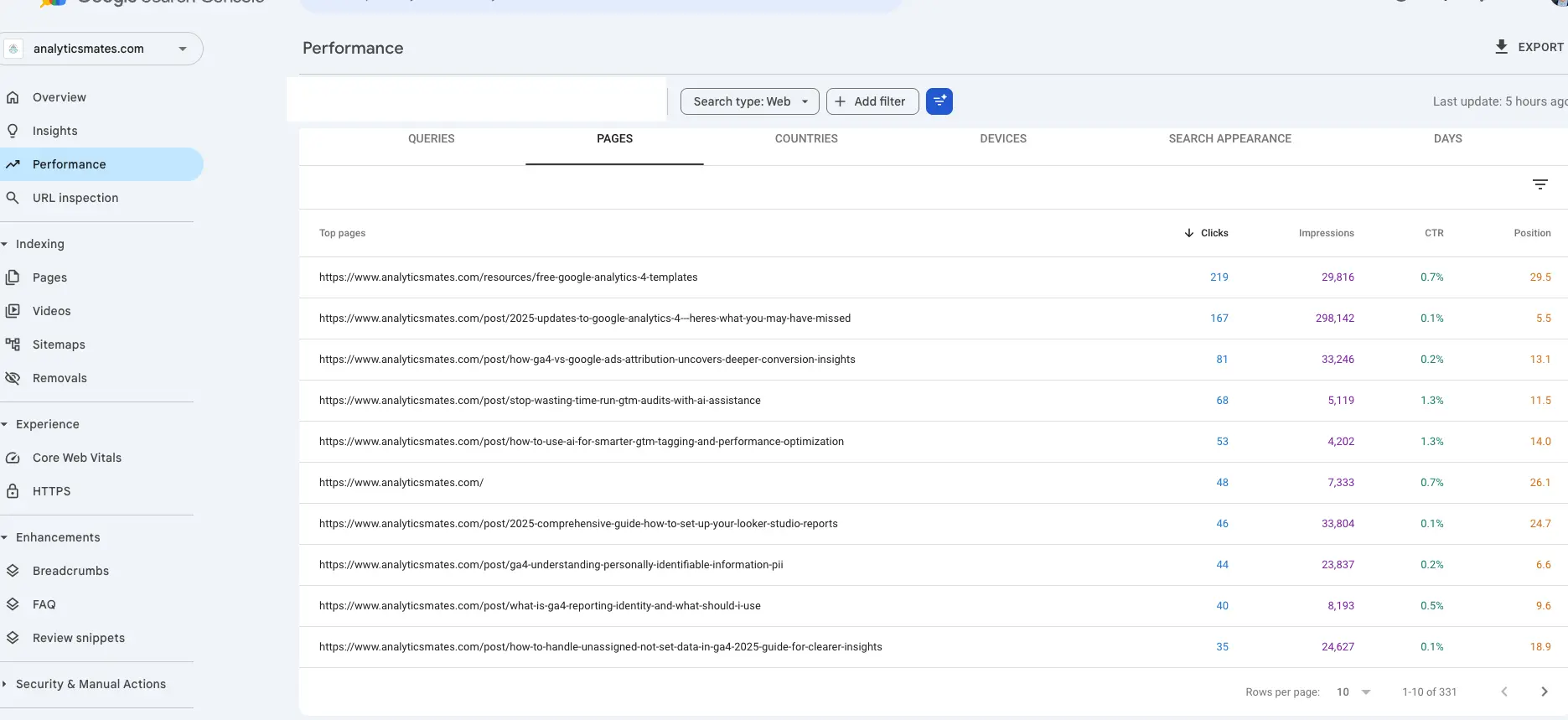Click the 29.5 position value

tap(1540, 277)
